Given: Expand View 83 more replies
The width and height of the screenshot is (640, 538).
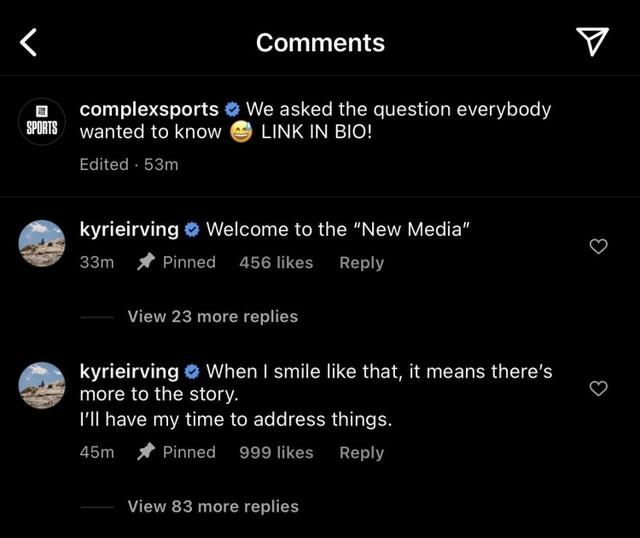Looking at the screenshot, I should 212,506.
